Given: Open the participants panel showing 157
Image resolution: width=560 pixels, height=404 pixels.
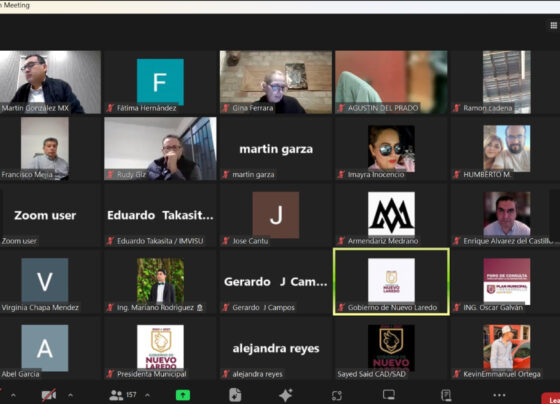Looking at the screenshot, I should (x=123, y=395).
